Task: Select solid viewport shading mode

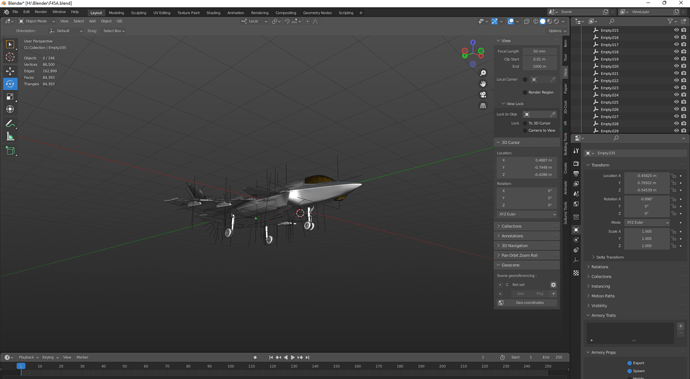Action: pyautogui.click(x=543, y=21)
